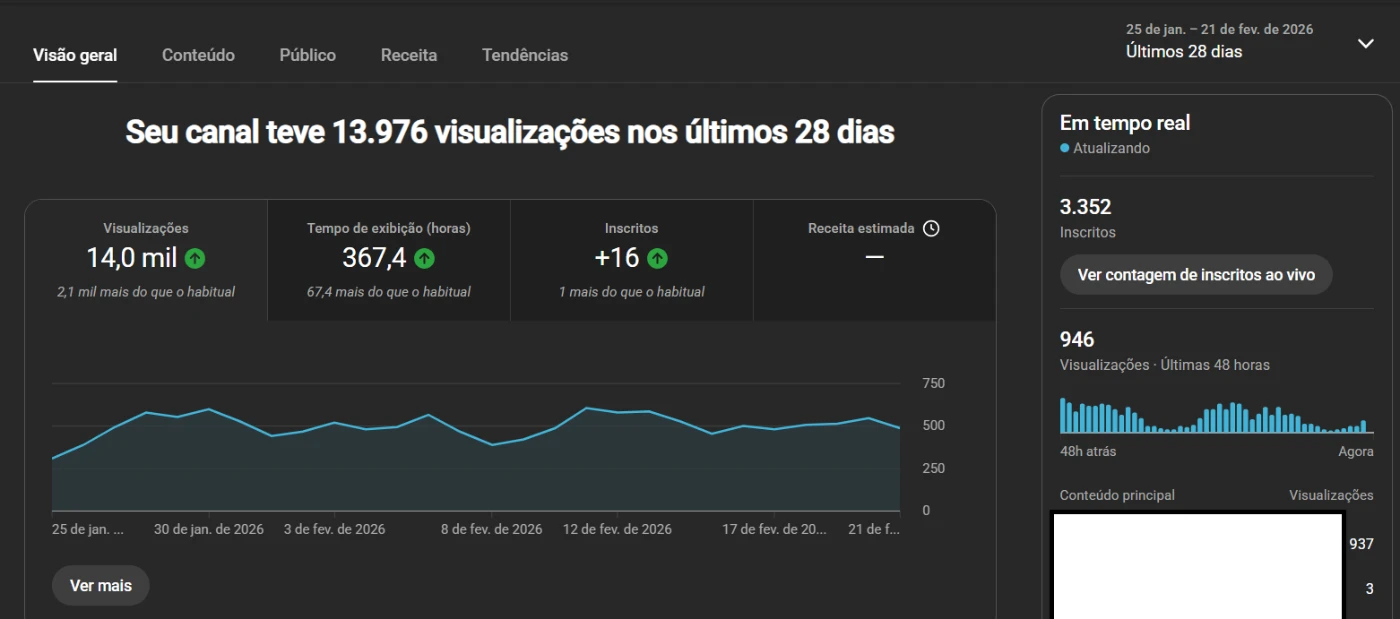
Task: Open the Público tab
Action: coord(307,55)
